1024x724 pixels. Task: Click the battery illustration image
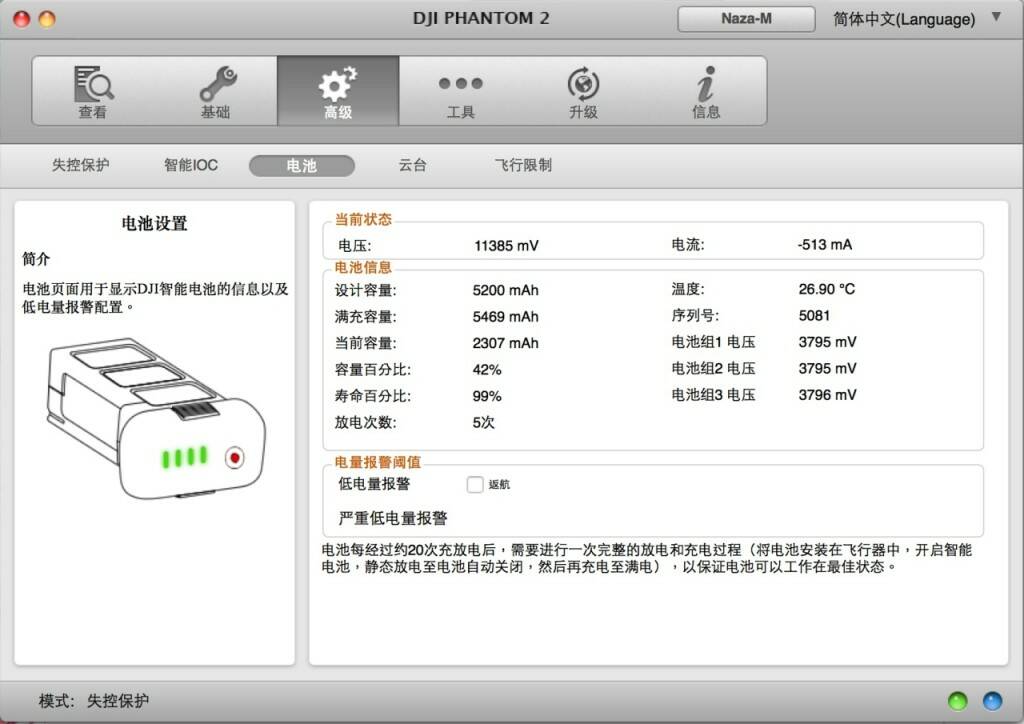155,418
